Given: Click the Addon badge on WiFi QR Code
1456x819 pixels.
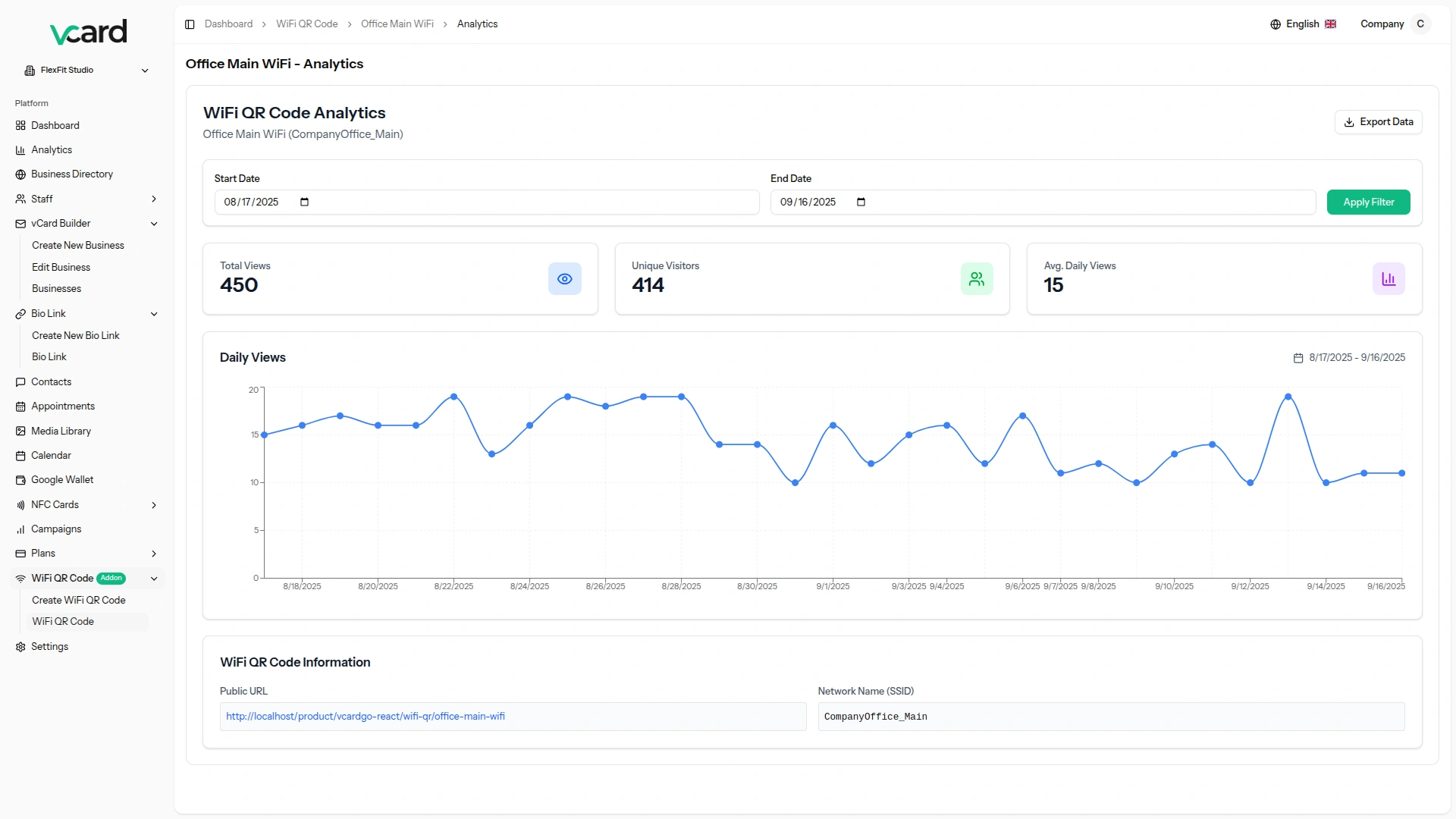Looking at the screenshot, I should pyautogui.click(x=111, y=579).
